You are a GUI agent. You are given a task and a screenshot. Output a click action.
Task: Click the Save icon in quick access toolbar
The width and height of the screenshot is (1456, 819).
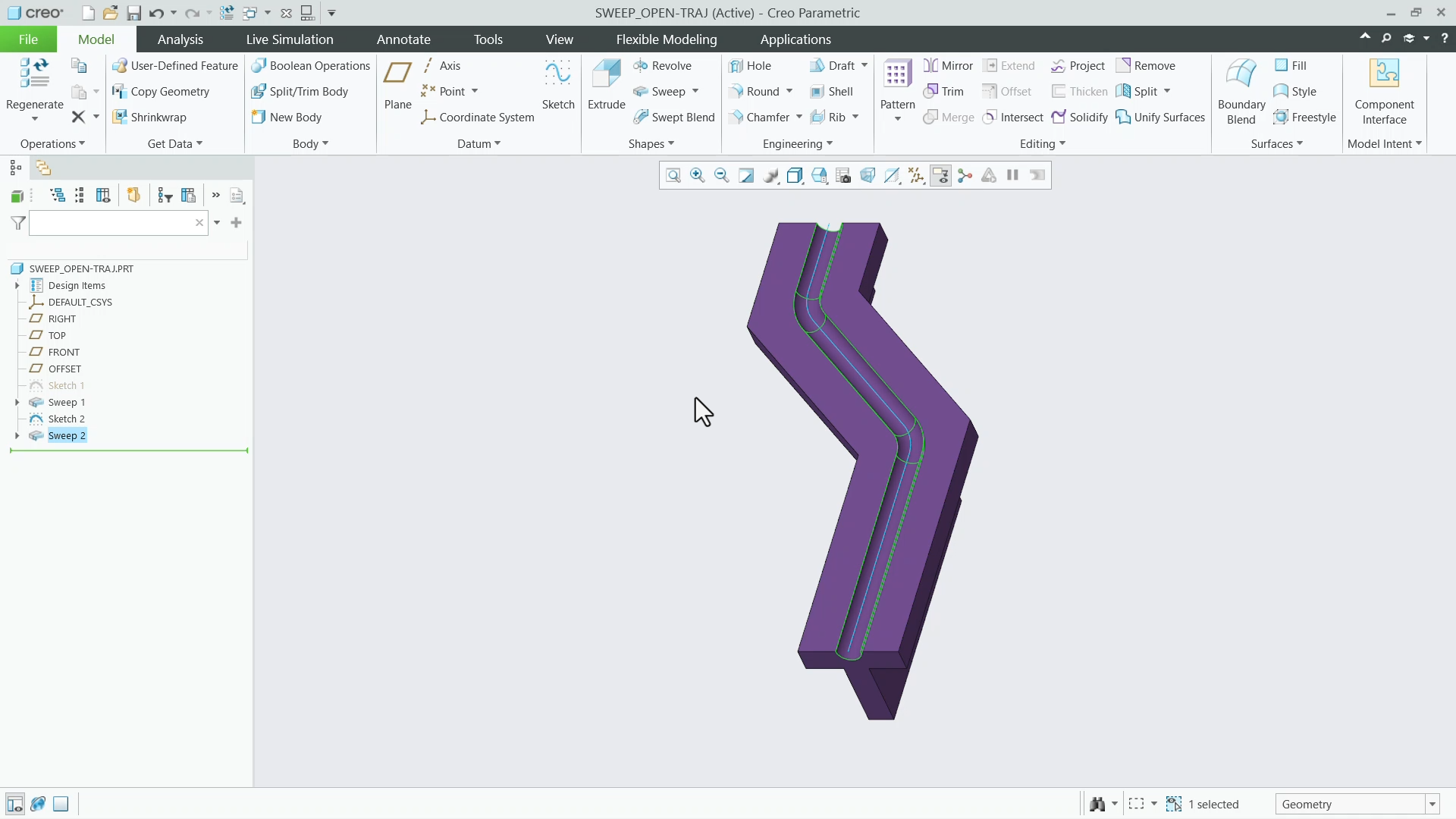[x=134, y=13]
